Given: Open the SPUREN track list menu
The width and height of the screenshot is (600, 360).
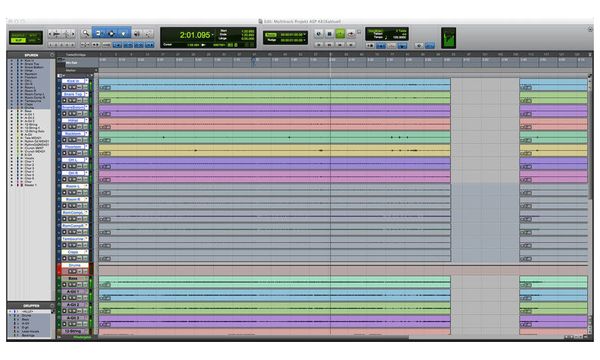Looking at the screenshot, I should point(52,55).
